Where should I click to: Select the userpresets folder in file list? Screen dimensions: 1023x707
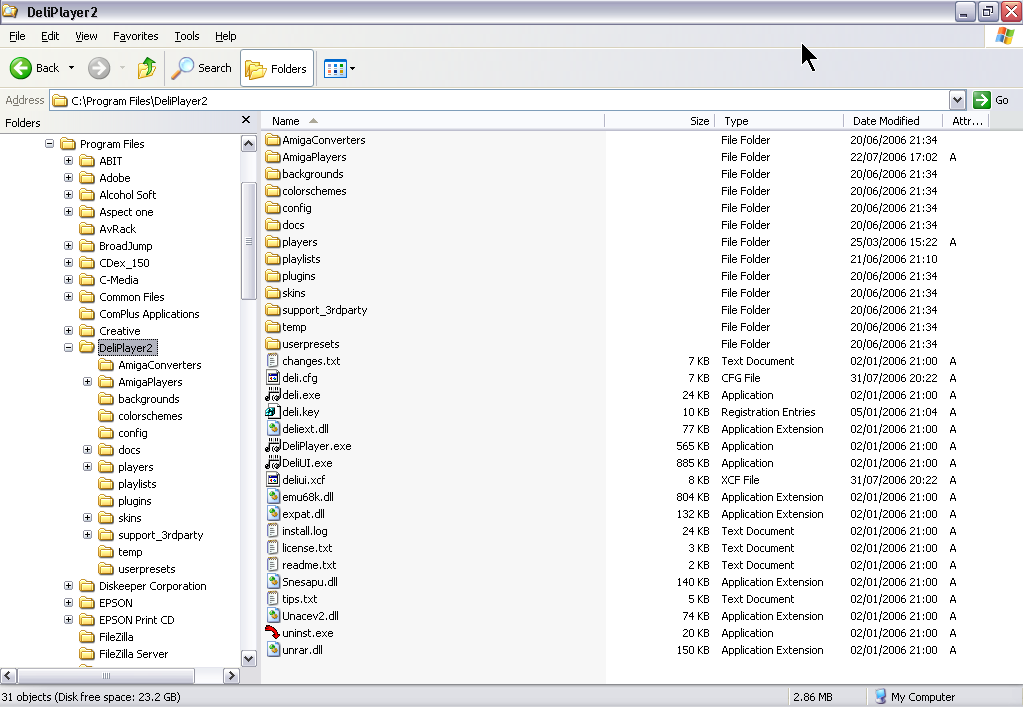point(311,344)
